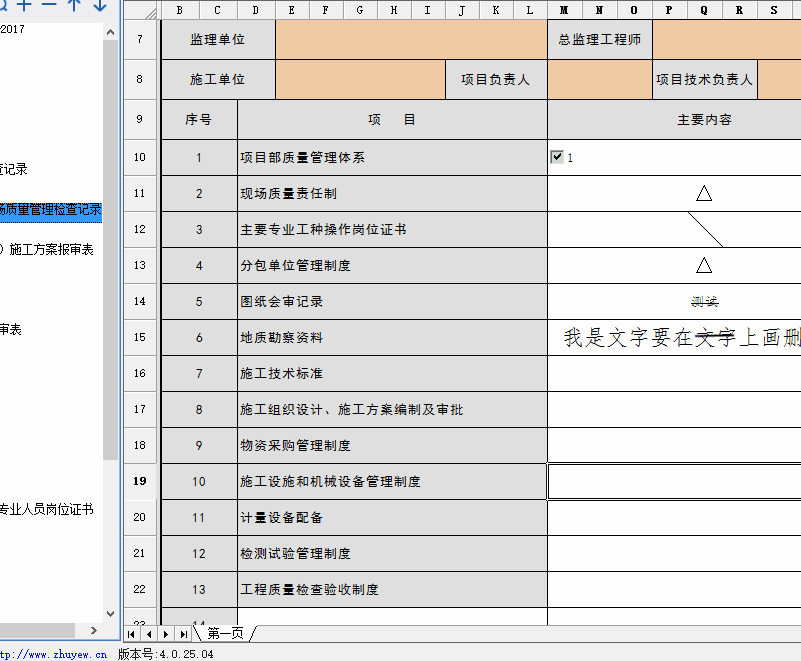The height and width of the screenshot is (661, 801).
Task: Select row header 19
Action: point(140,481)
